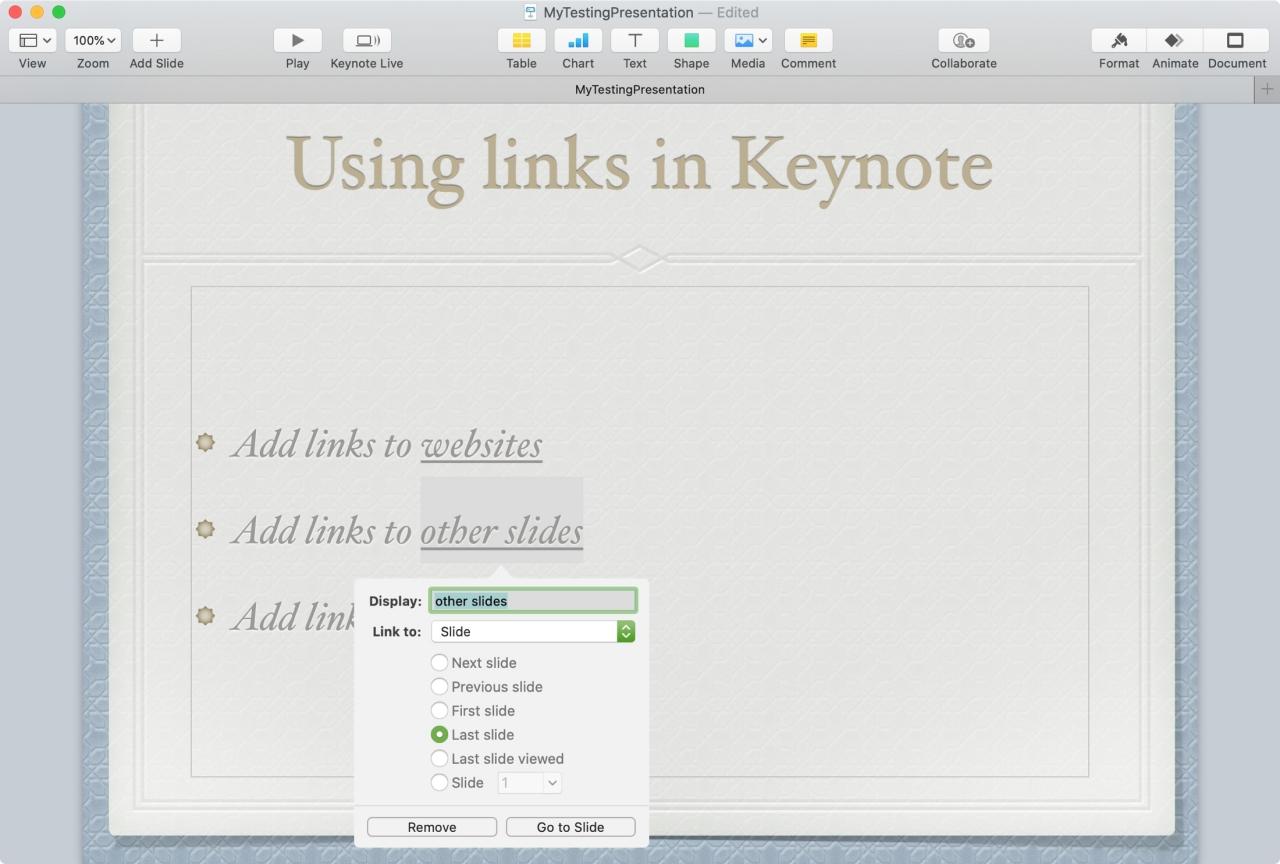1280x864 pixels.
Task: Add a Text box via toolbar
Action: pyautogui.click(x=634, y=41)
